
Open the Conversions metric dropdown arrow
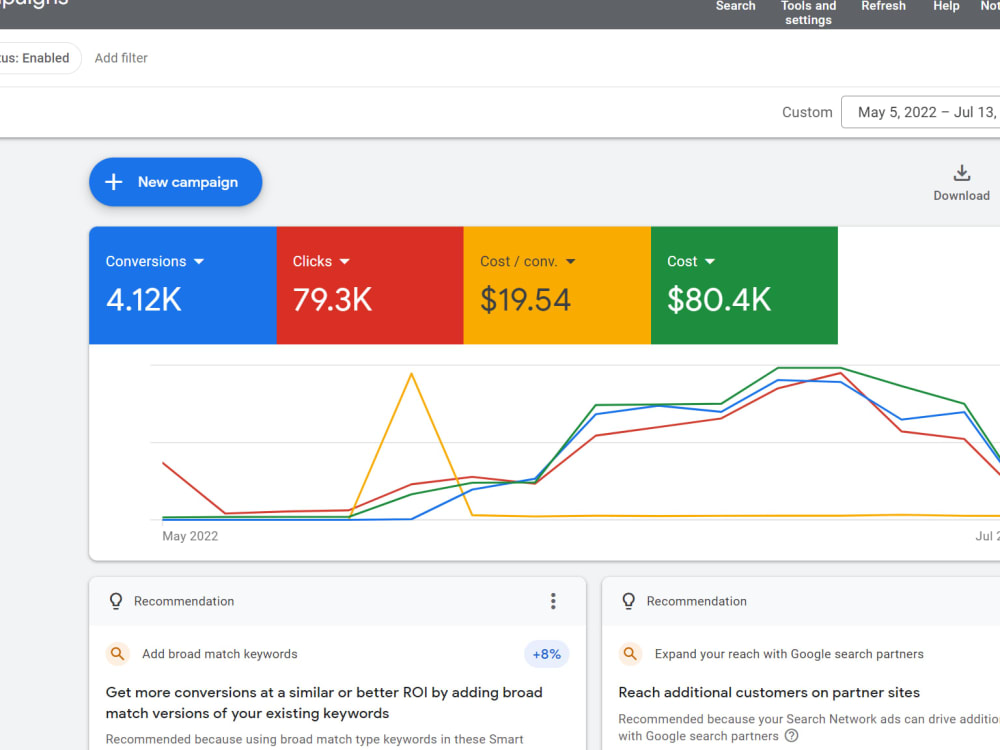point(199,261)
